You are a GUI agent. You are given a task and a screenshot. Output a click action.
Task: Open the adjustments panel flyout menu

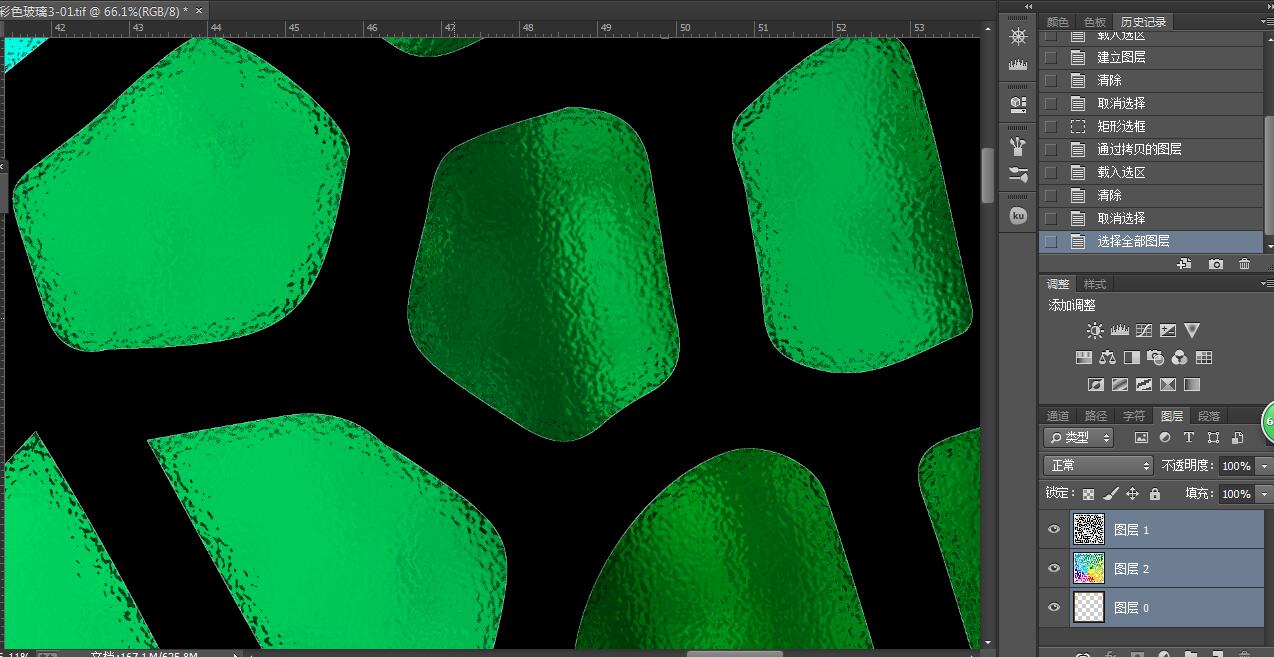(x=1266, y=284)
